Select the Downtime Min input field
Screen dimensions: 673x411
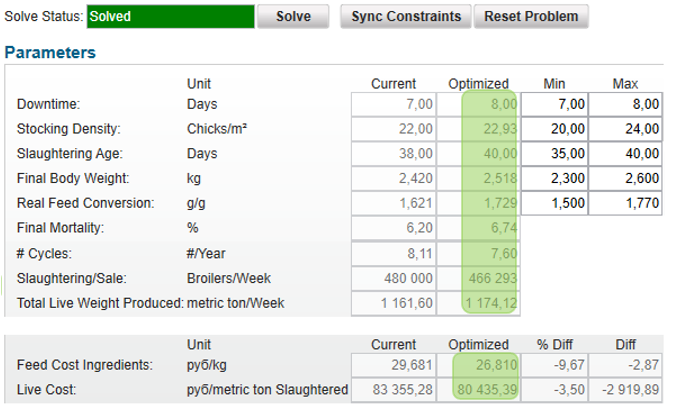click(x=555, y=104)
